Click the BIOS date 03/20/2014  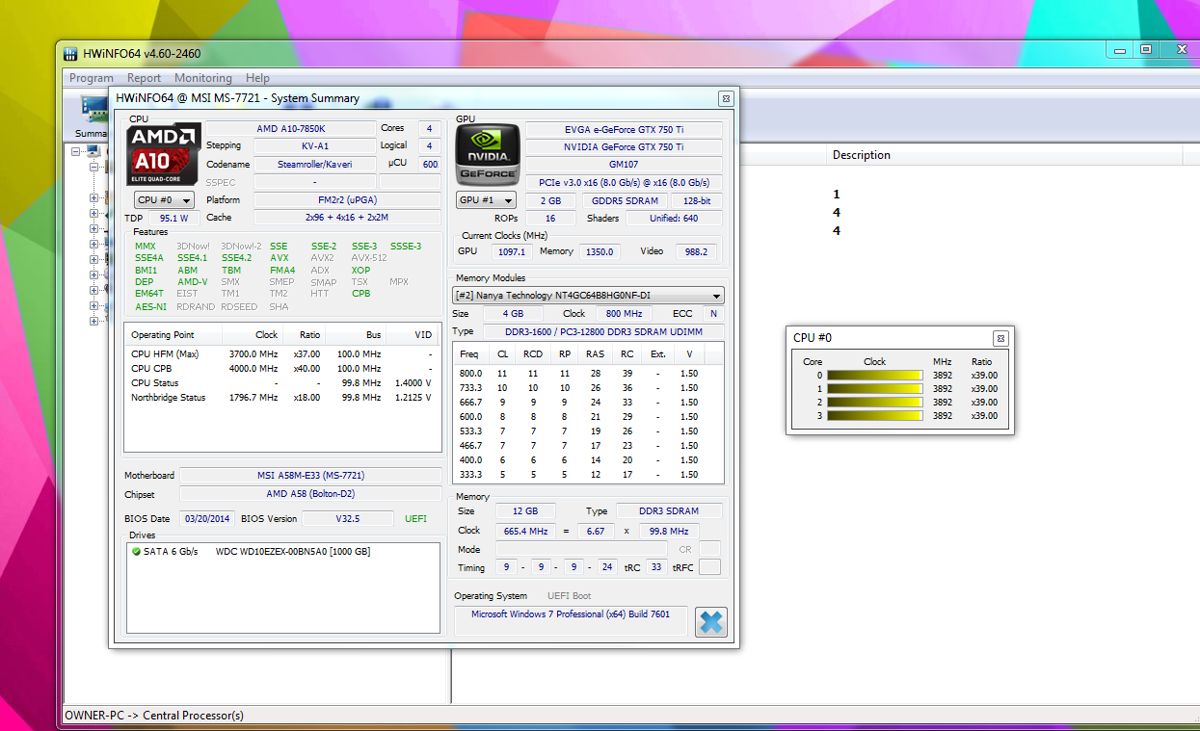click(205, 518)
